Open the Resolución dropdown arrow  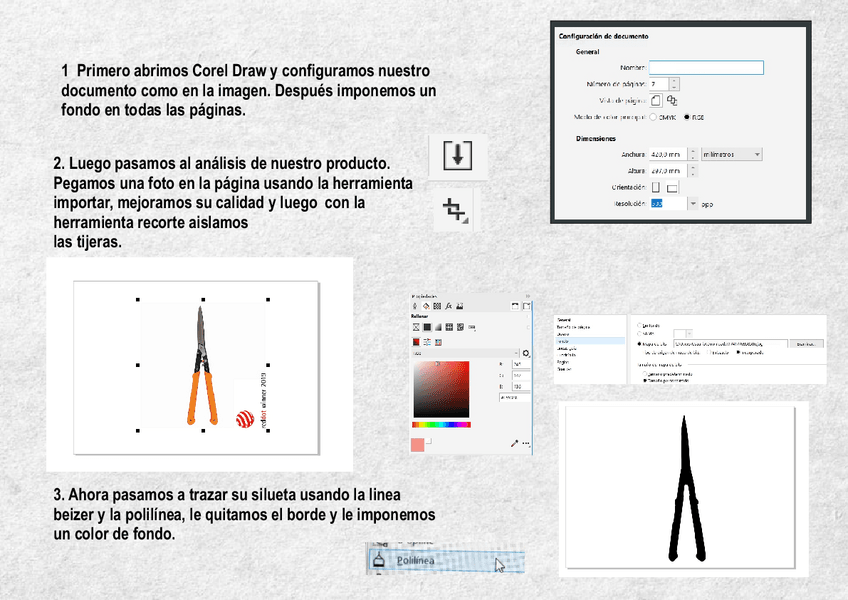point(693,204)
